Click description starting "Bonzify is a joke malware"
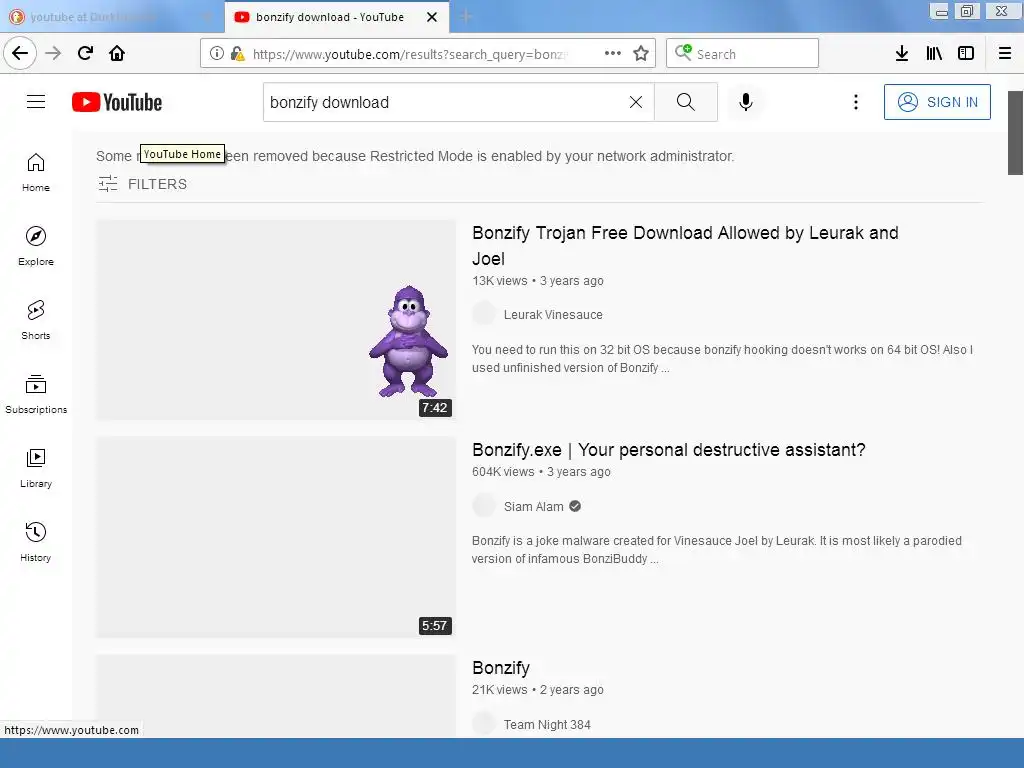1024x768 pixels. tap(716, 550)
